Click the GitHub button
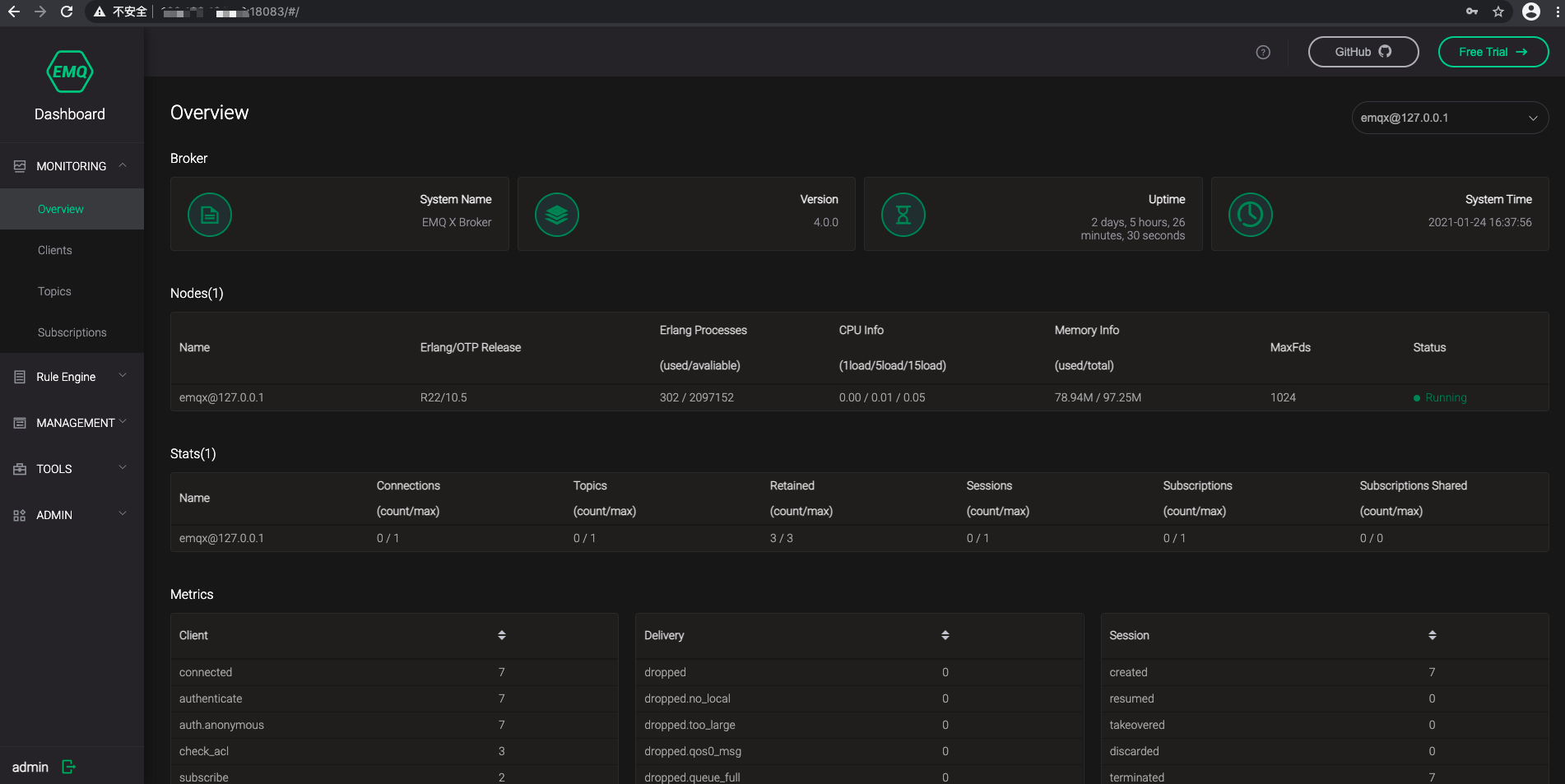The height and width of the screenshot is (784, 1565). 1363,52
